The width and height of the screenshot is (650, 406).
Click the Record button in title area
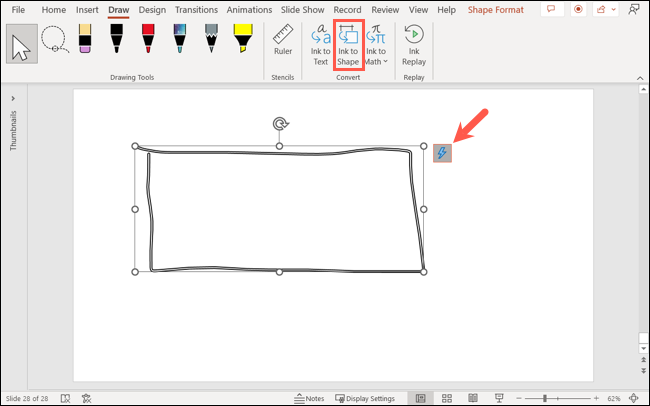coord(579,9)
